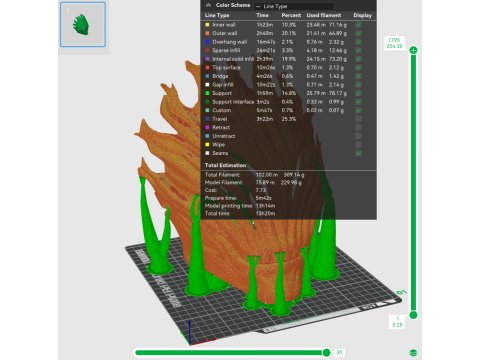
Task: Toggle the Seams display checkbox
Action: 358,153
